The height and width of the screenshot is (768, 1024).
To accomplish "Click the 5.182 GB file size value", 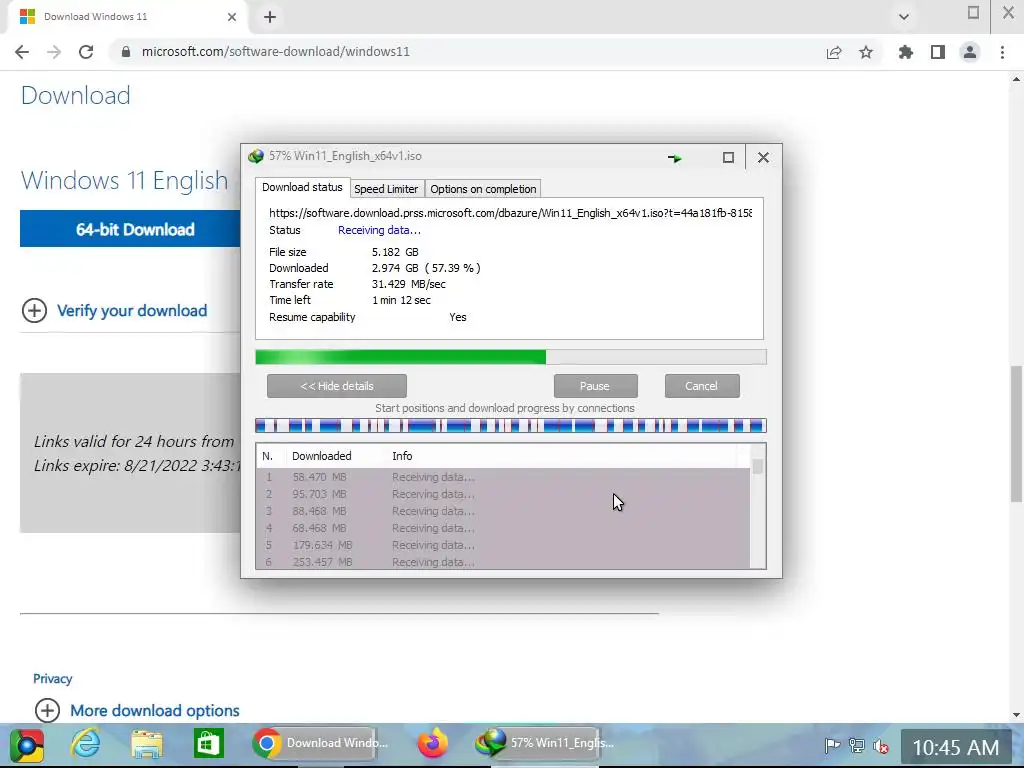I will pyautogui.click(x=395, y=252).
